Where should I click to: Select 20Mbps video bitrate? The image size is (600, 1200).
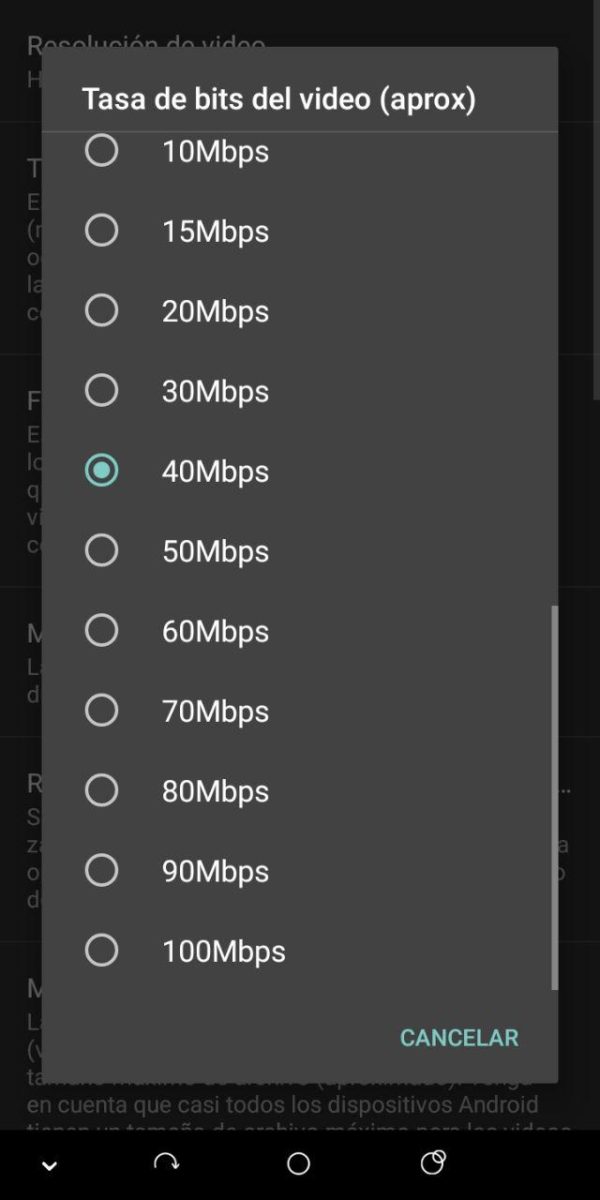pyautogui.click(x=300, y=311)
